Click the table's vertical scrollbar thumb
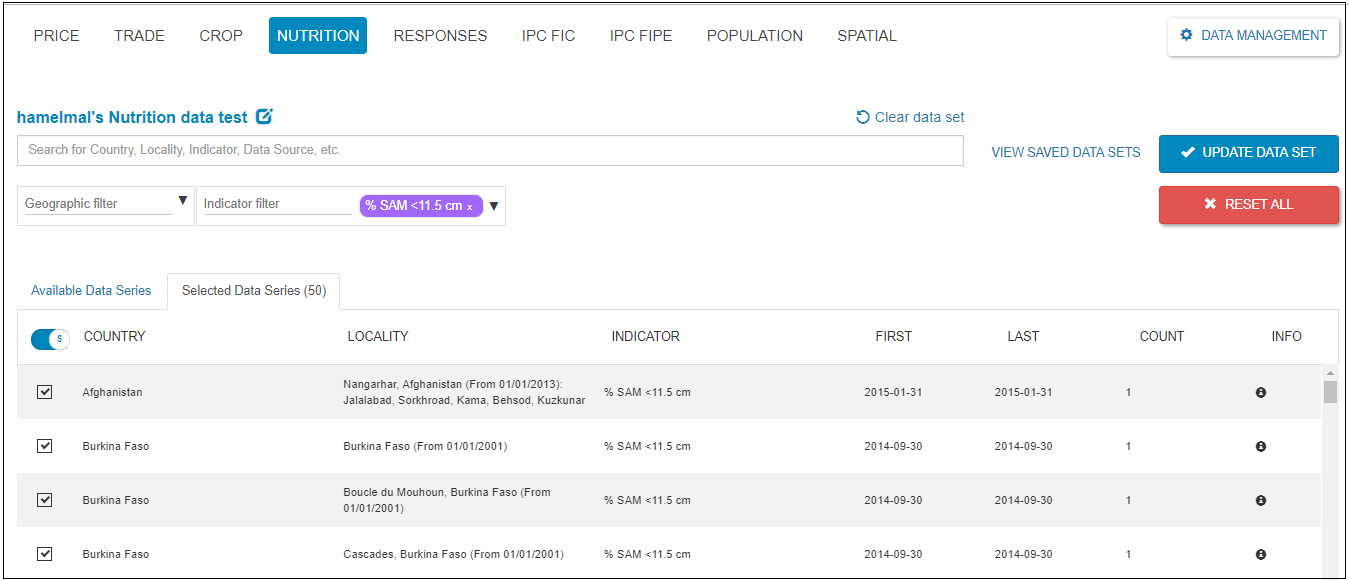The width and height of the screenshot is (1349, 580). (1329, 391)
